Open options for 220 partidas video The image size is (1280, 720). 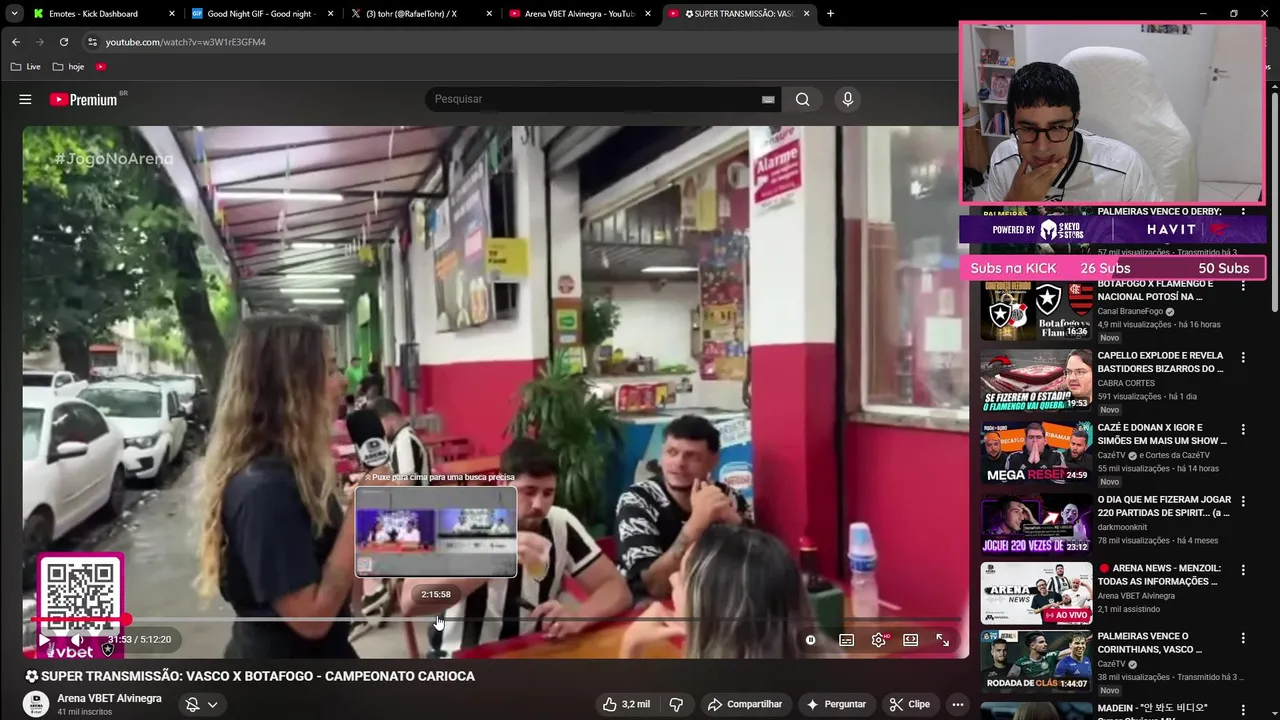1243,501
